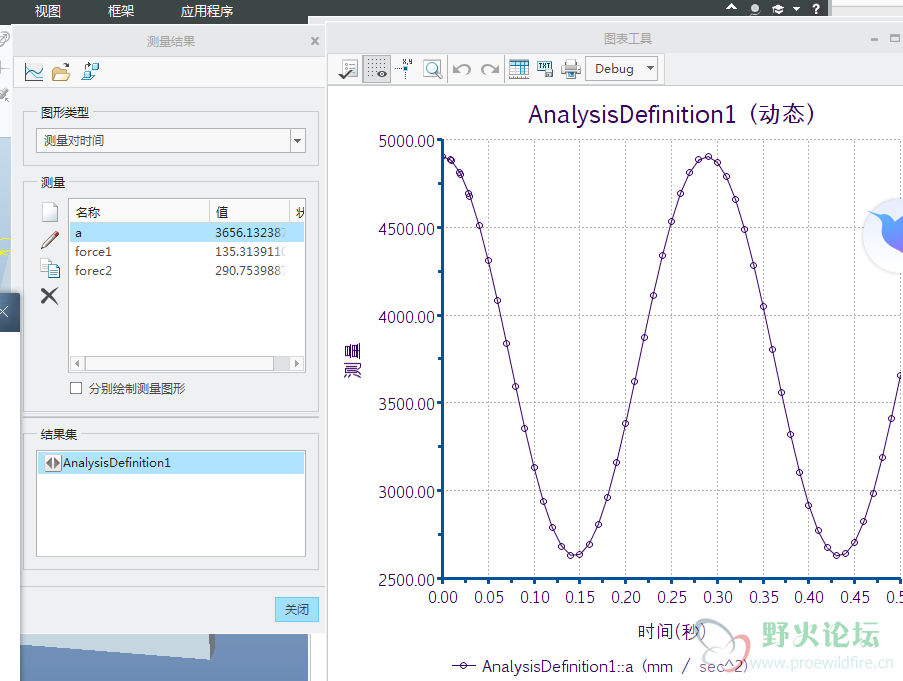
Task: Select measure row 'a'
Action: pyautogui.click(x=187, y=233)
